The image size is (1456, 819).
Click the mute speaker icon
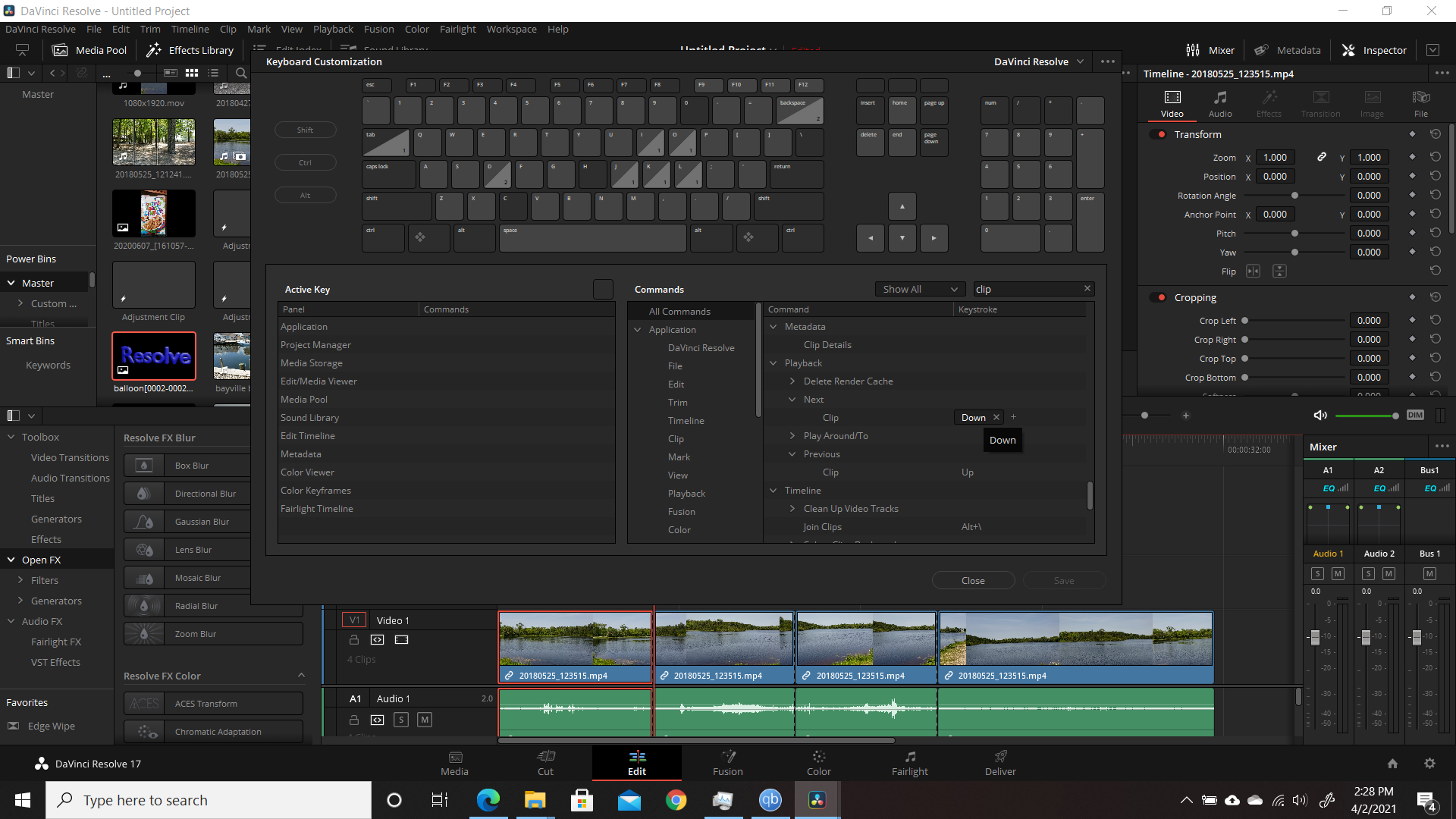[1320, 416]
